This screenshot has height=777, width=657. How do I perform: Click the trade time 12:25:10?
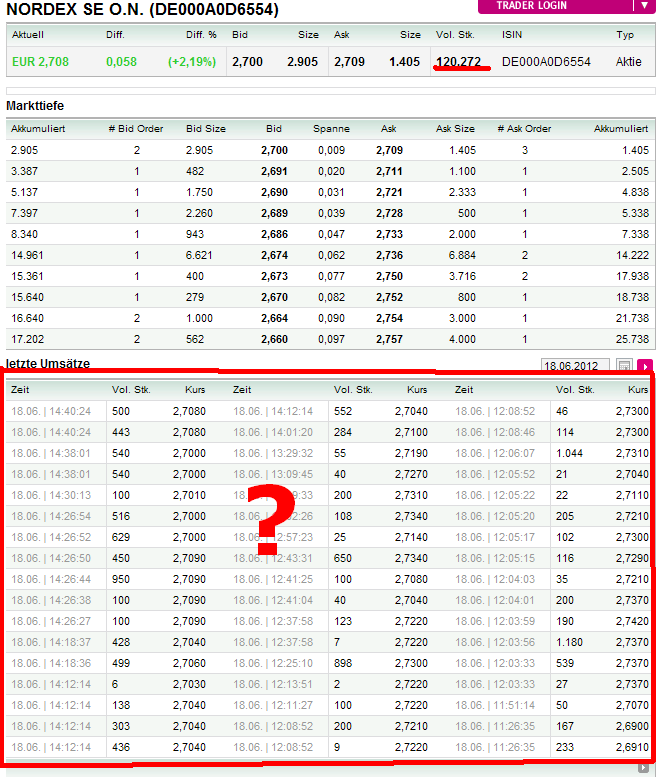(x=292, y=664)
